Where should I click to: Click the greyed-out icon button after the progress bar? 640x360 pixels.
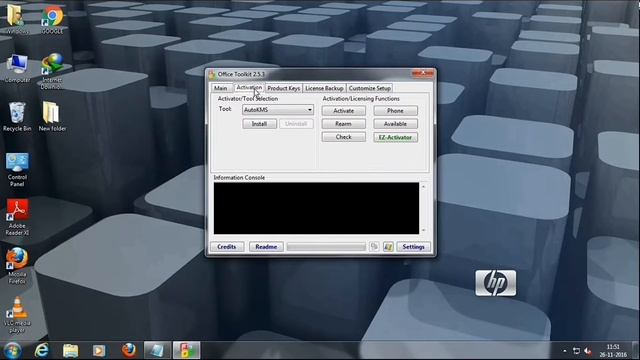374,247
